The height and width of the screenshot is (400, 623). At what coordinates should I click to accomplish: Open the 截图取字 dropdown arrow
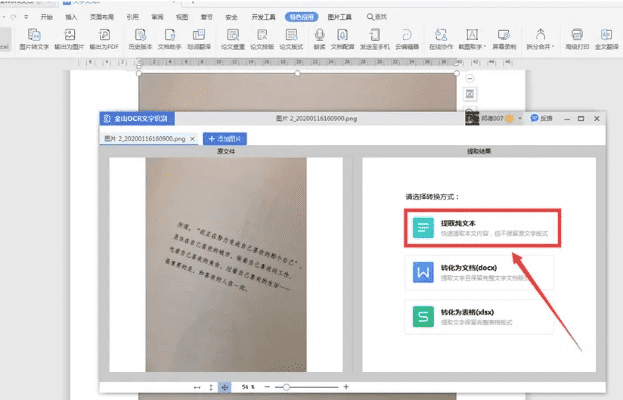tap(485, 47)
